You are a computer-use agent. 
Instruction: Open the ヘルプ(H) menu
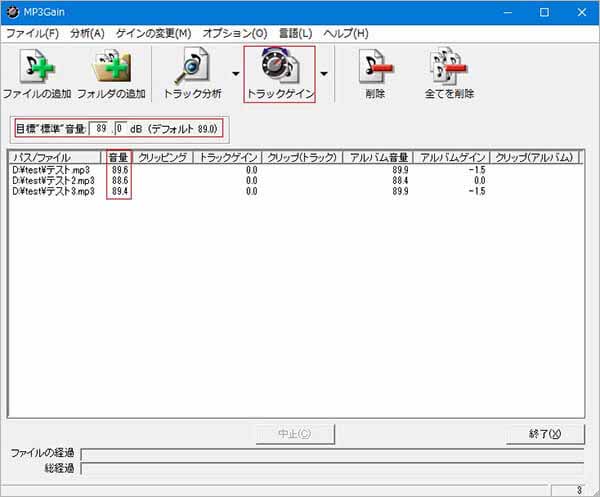pos(346,34)
